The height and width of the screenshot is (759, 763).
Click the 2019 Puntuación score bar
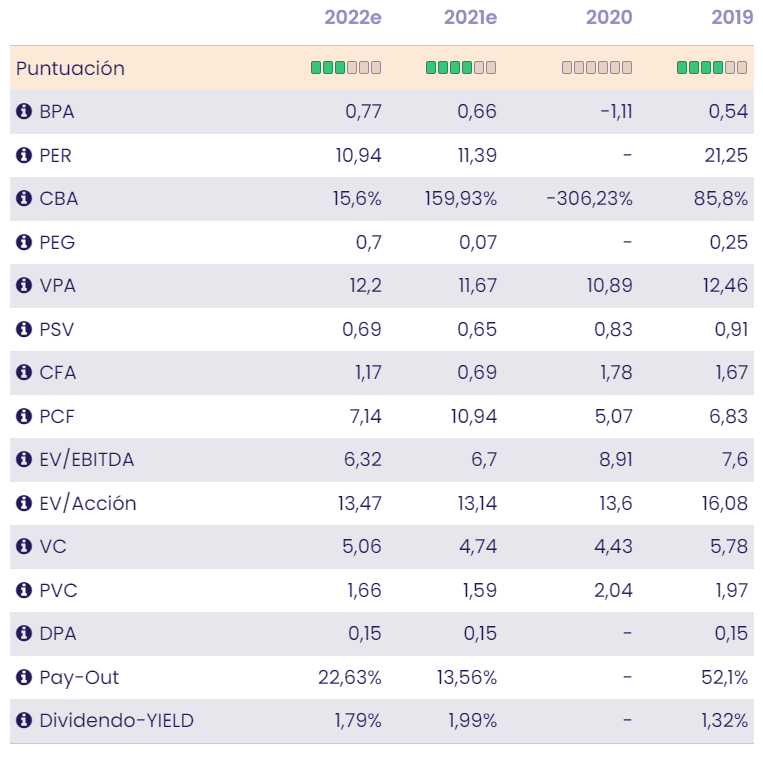click(712, 68)
